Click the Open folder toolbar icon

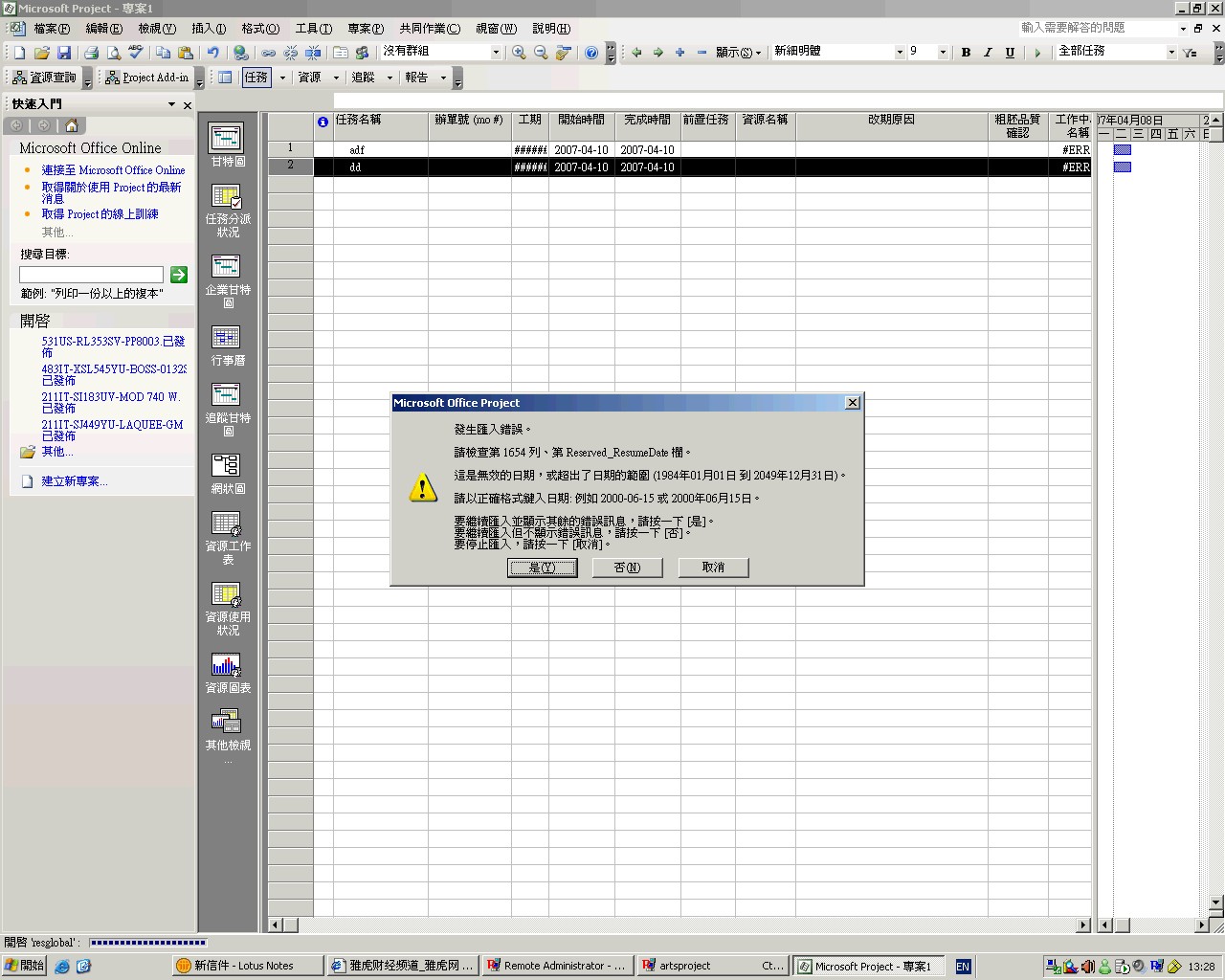pyautogui.click(x=41, y=53)
